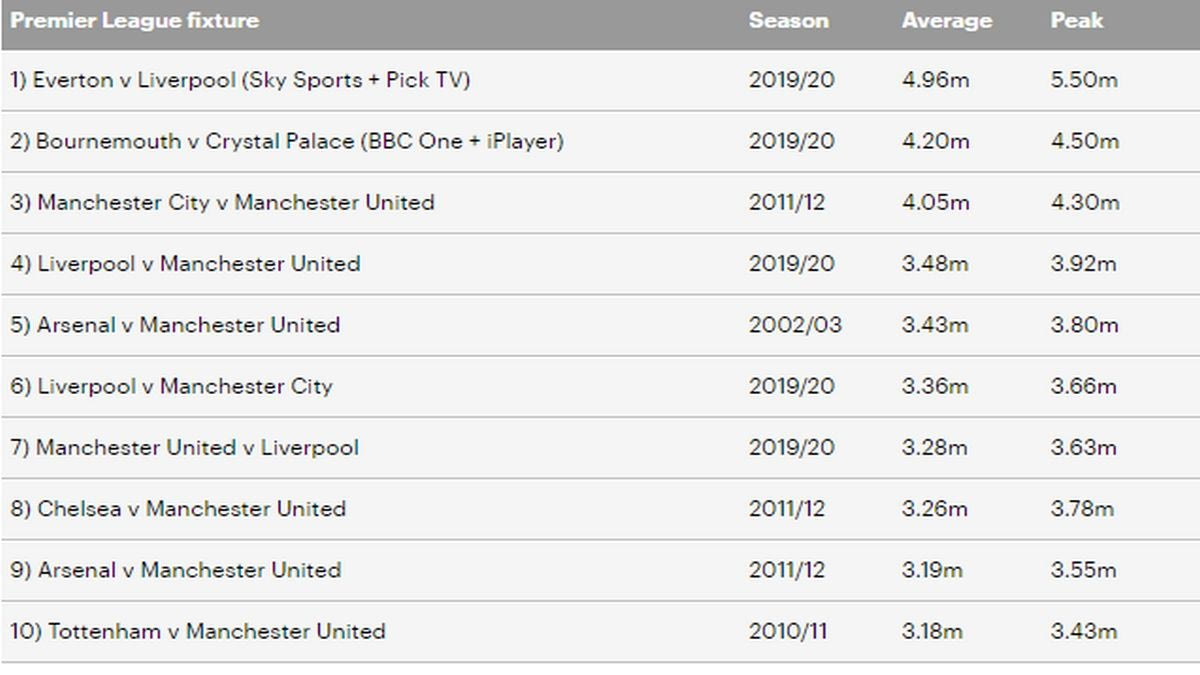This screenshot has height=675, width=1200.
Task: Click the 5.50m peak viewership value
Action: tap(1084, 80)
